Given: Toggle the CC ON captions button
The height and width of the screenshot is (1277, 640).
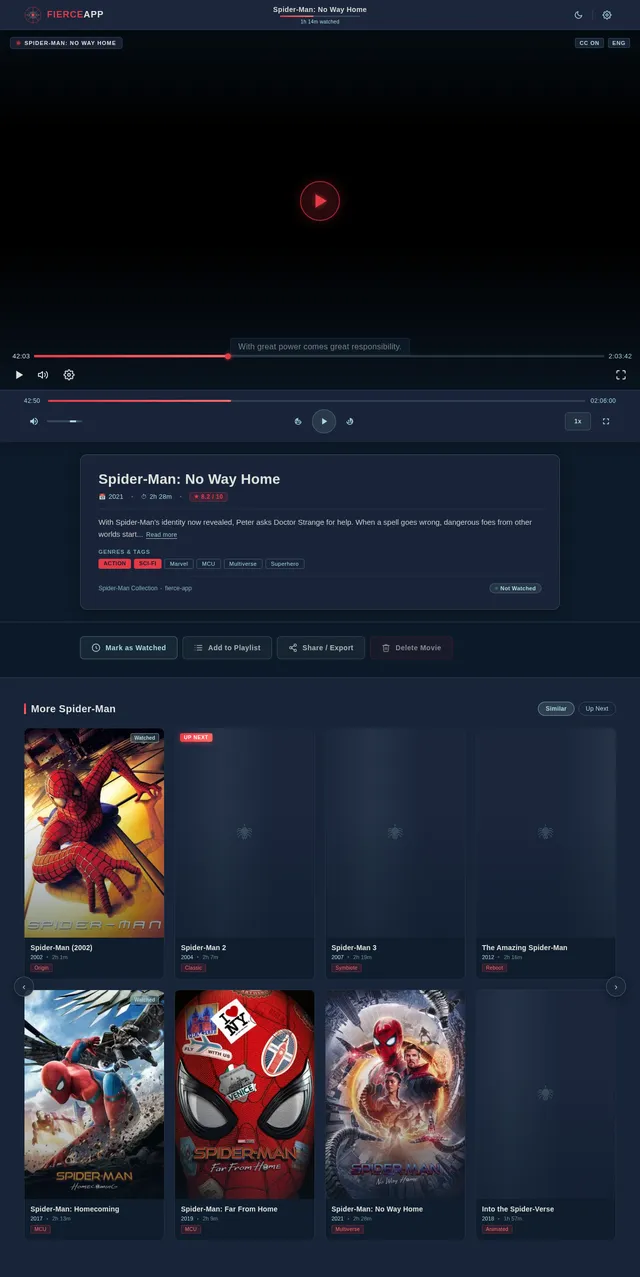Looking at the screenshot, I should coord(589,43).
